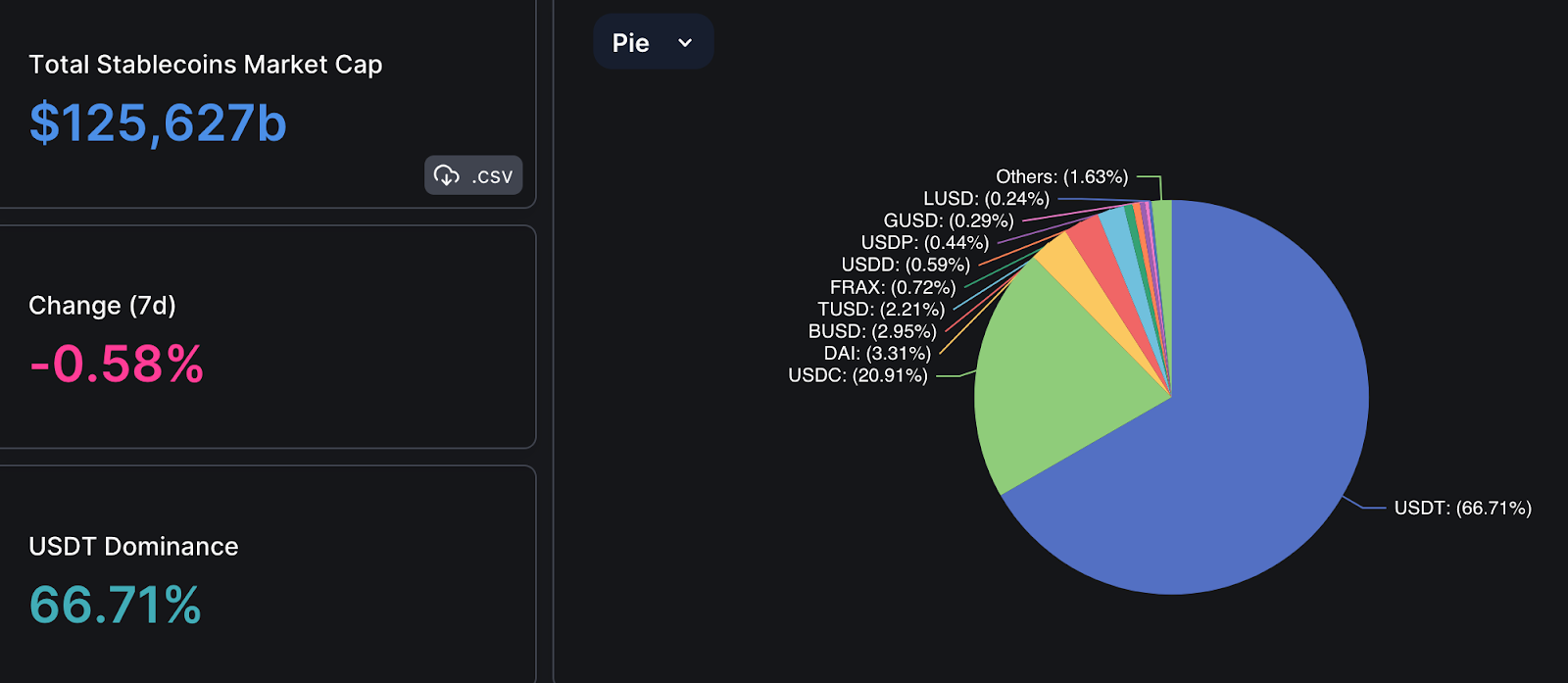Click the USDT: (66.71%) label
This screenshot has height=683, width=1568.
click(1462, 508)
